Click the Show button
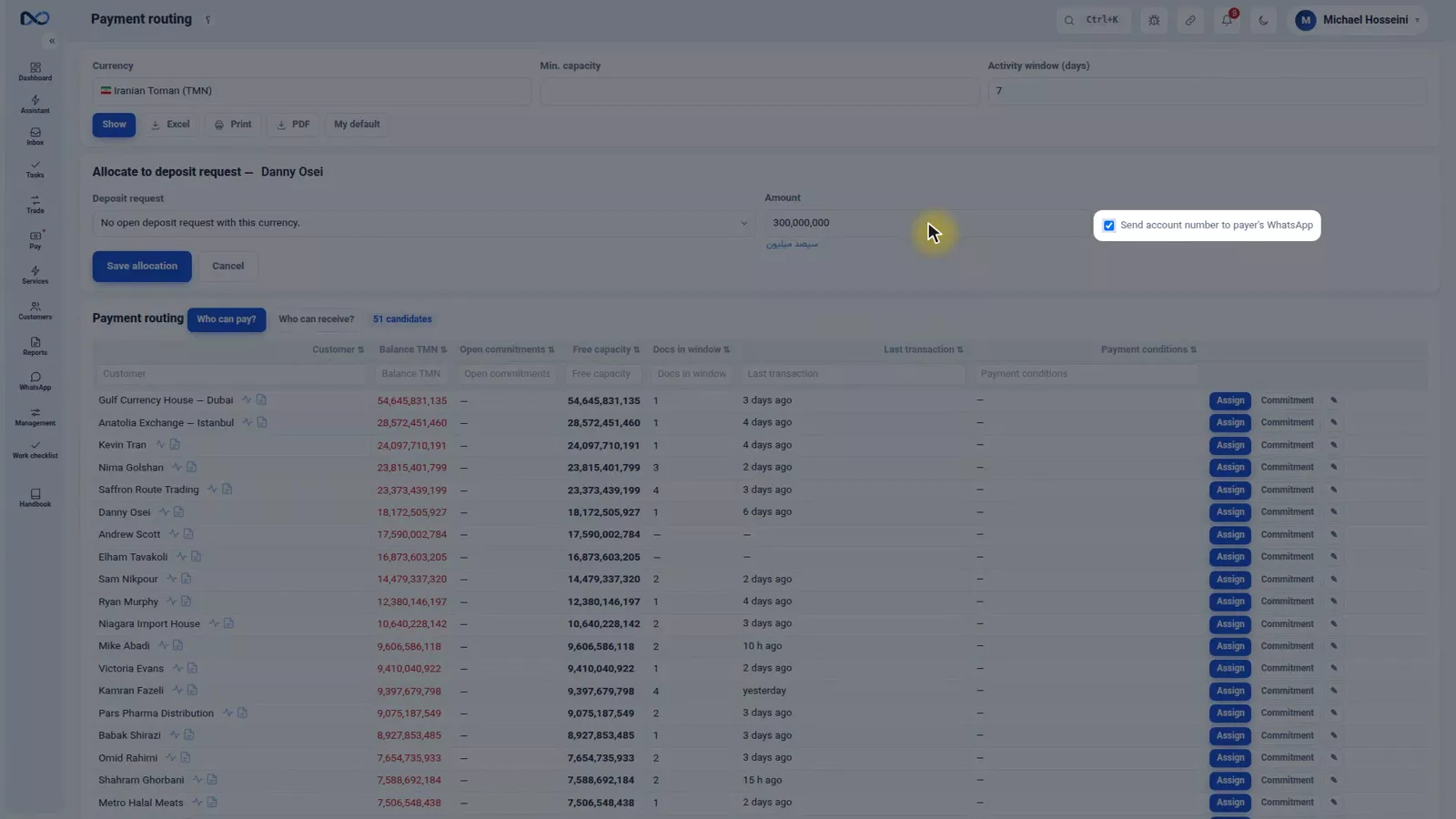1456x819 pixels. [114, 125]
